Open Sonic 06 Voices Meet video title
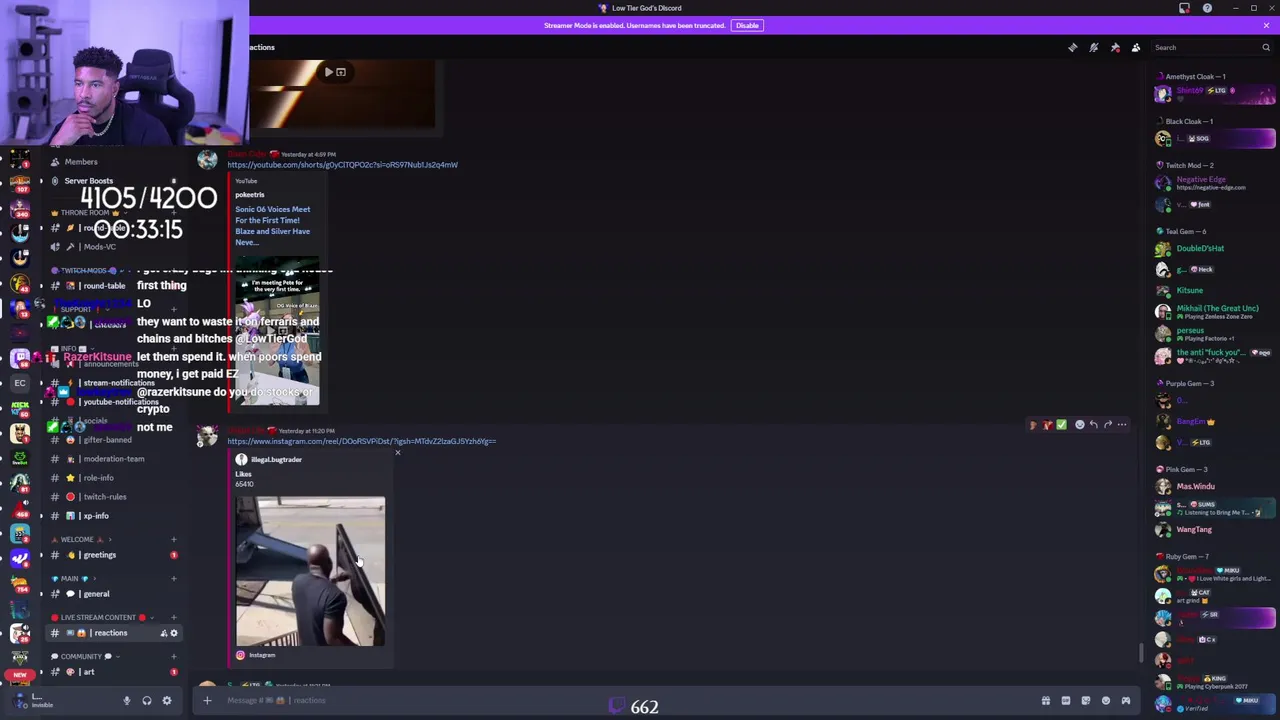1280x720 pixels. click(x=272, y=226)
